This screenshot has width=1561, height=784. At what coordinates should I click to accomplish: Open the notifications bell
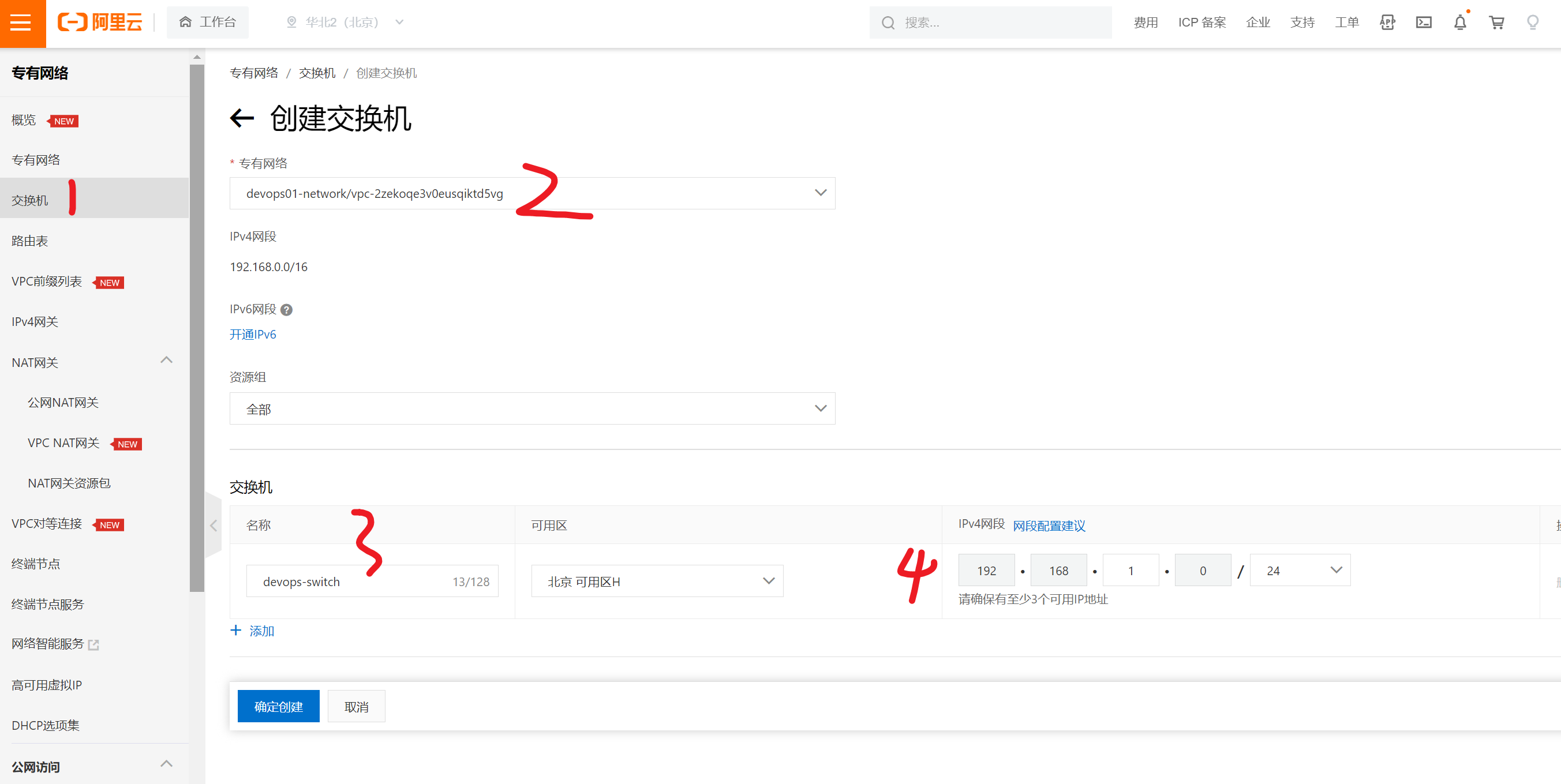1460,22
